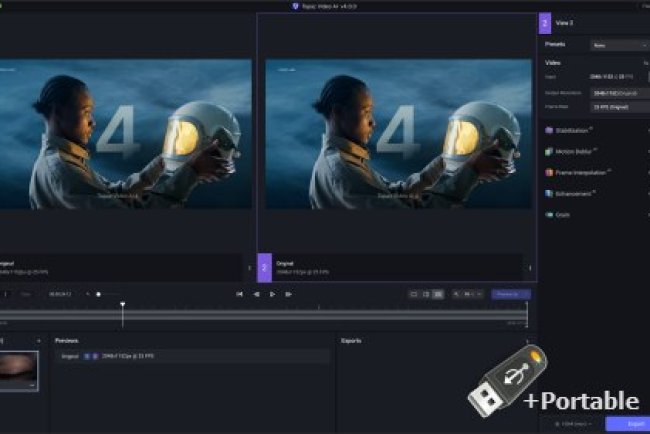The width and height of the screenshot is (650, 434).
Task: Click the Enhancement filter icon
Action: (x=549, y=194)
